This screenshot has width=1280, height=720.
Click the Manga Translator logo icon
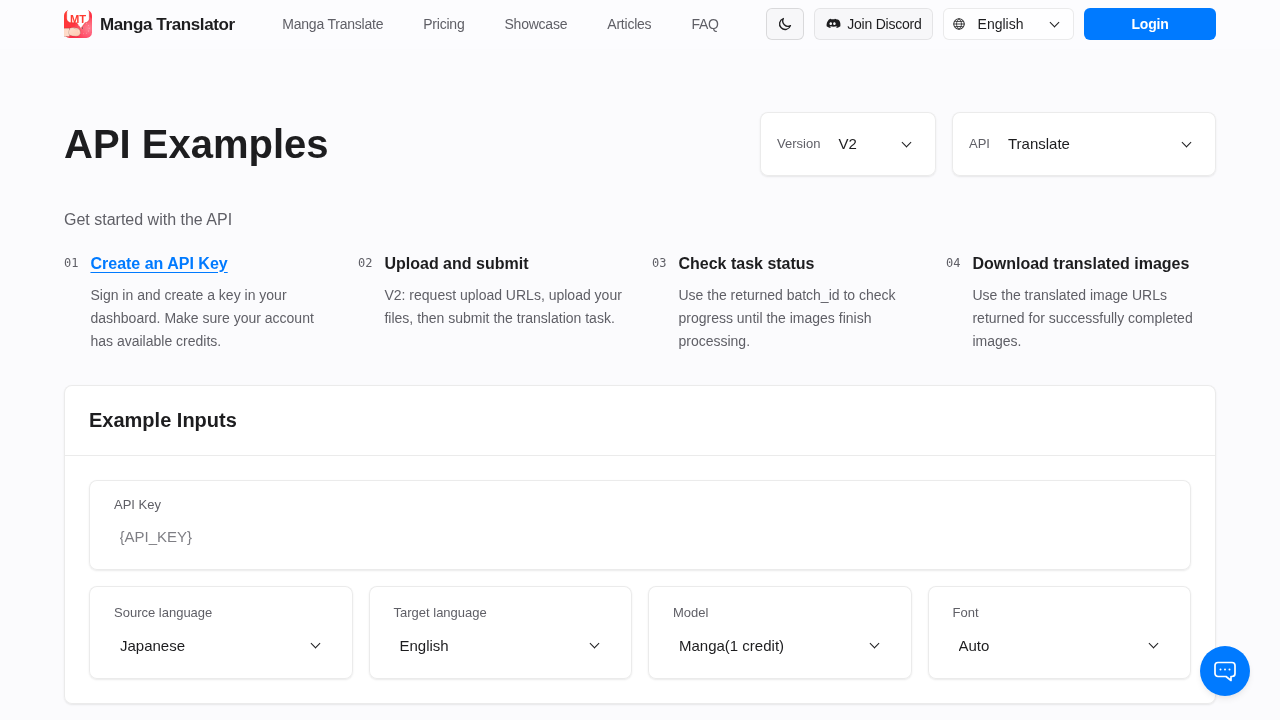[x=78, y=24]
